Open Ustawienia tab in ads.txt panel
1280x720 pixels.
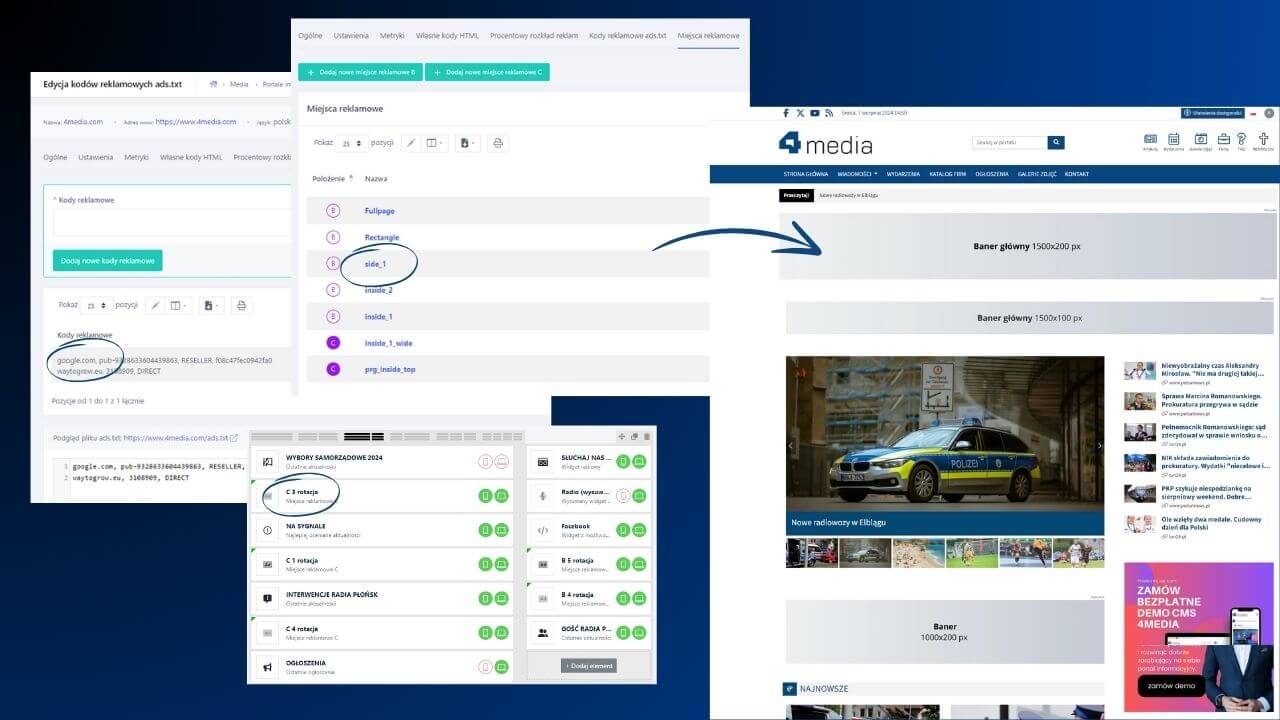coord(96,157)
